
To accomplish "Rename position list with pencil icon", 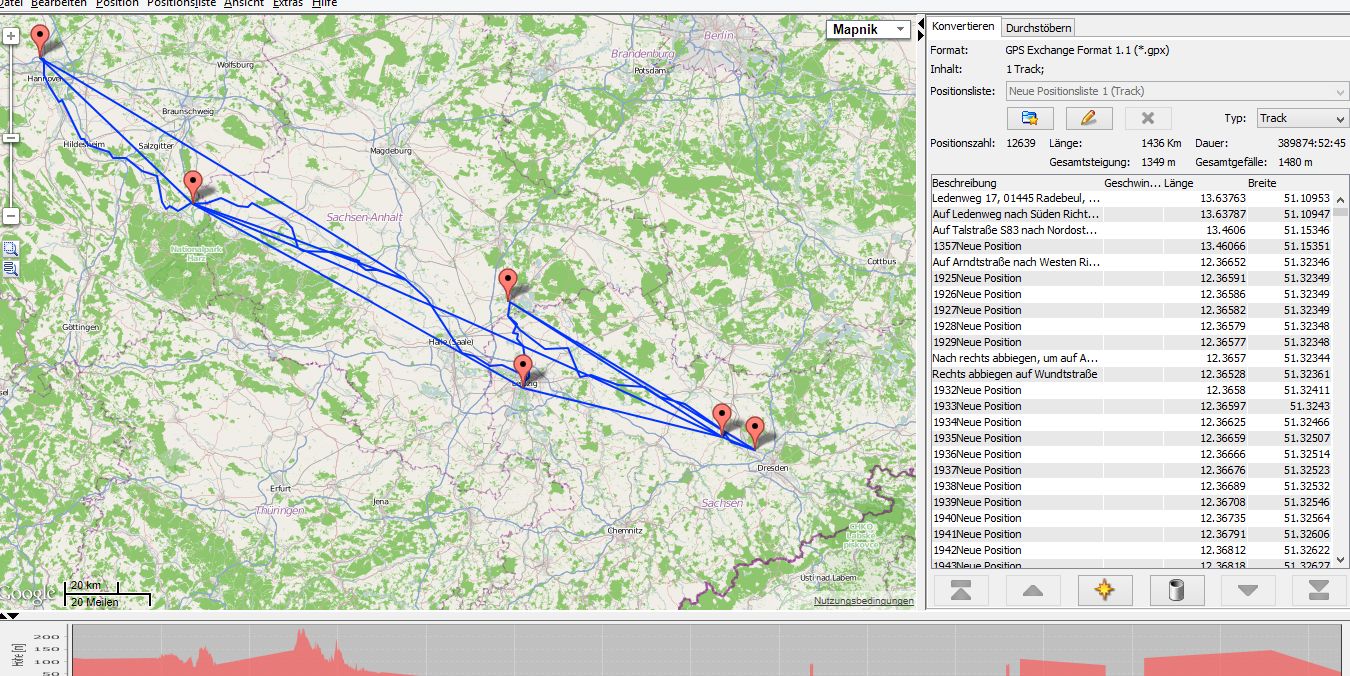I will point(1088,118).
